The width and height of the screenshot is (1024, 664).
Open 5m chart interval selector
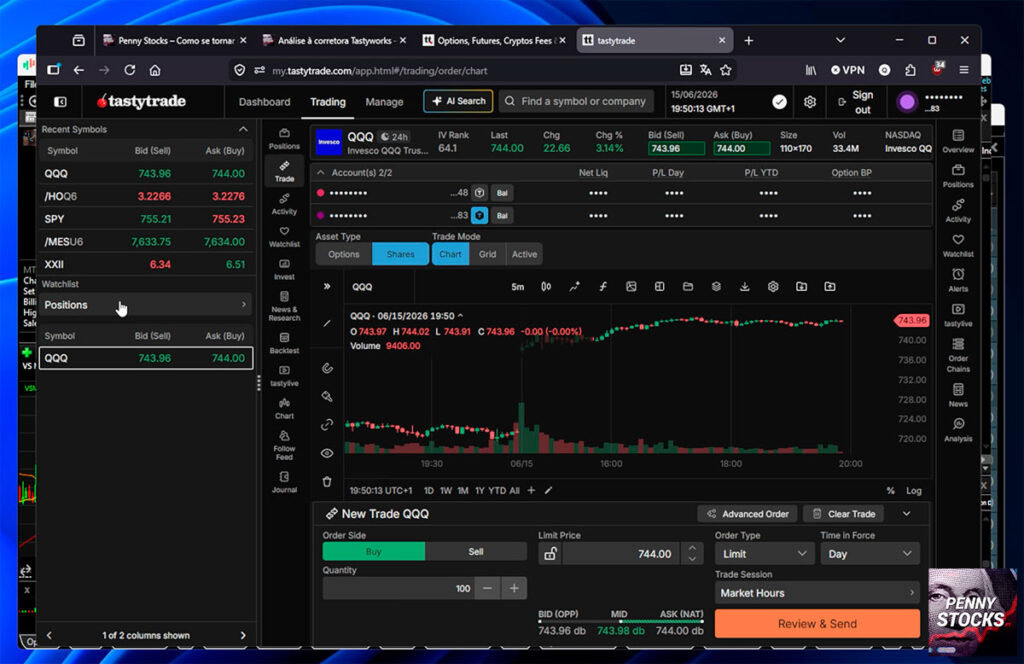point(517,287)
